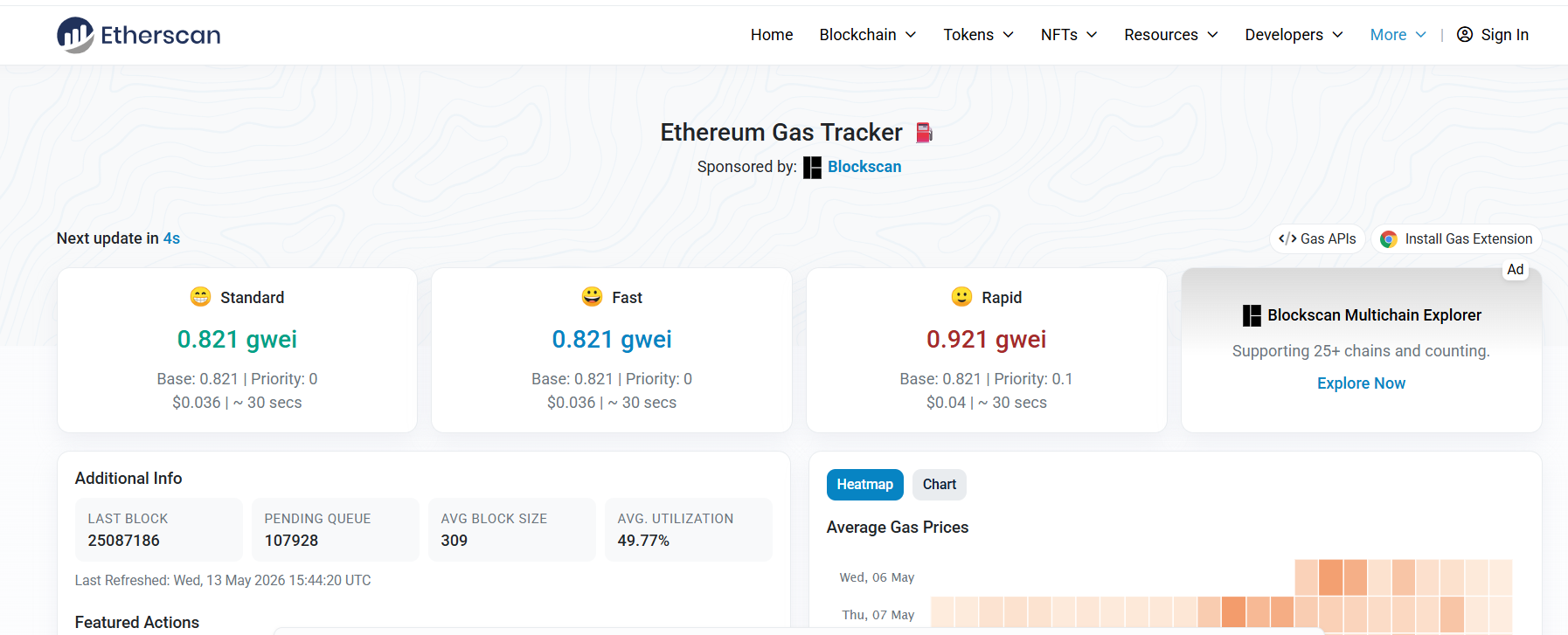The width and height of the screenshot is (1568, 635).
Task: Click the Fast 0.821 gwei value
Action: [612, 339]
